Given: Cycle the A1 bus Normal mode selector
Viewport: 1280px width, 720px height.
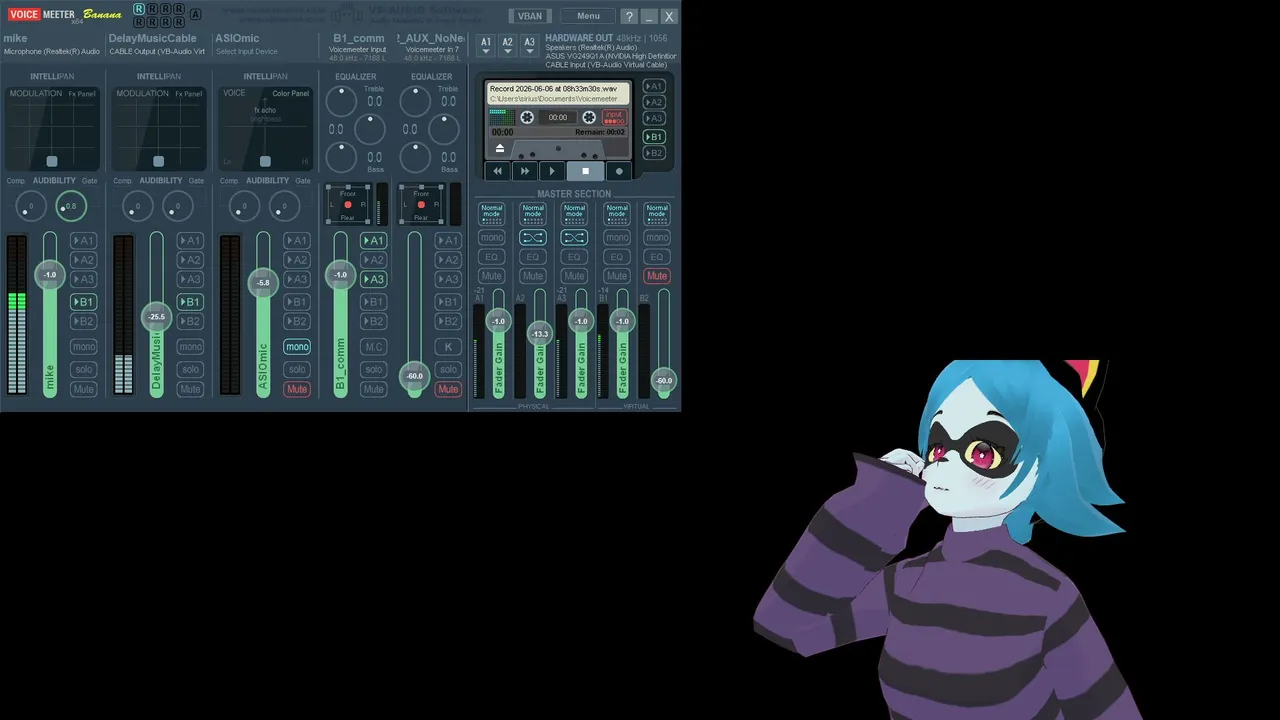Looking at the screenshot, I should pos(492,214).
